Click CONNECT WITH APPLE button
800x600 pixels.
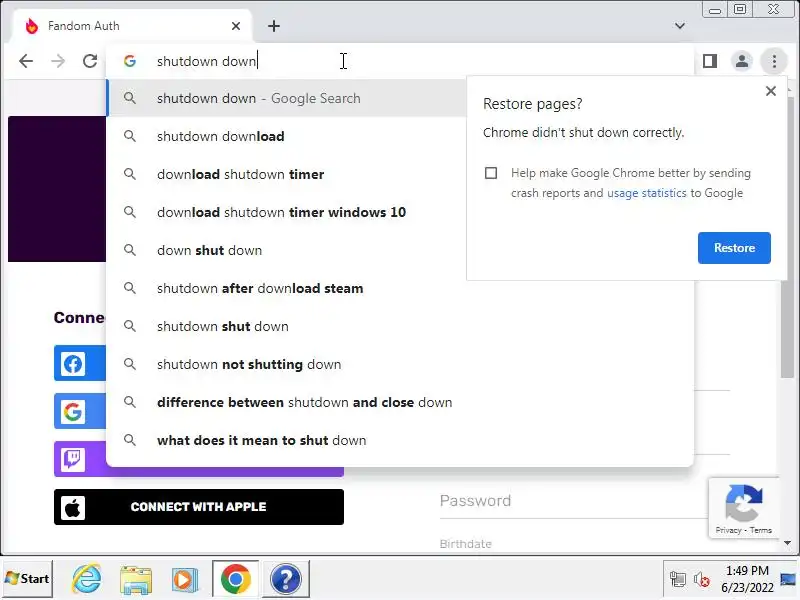pyautogui.click(x=199, y=507)
